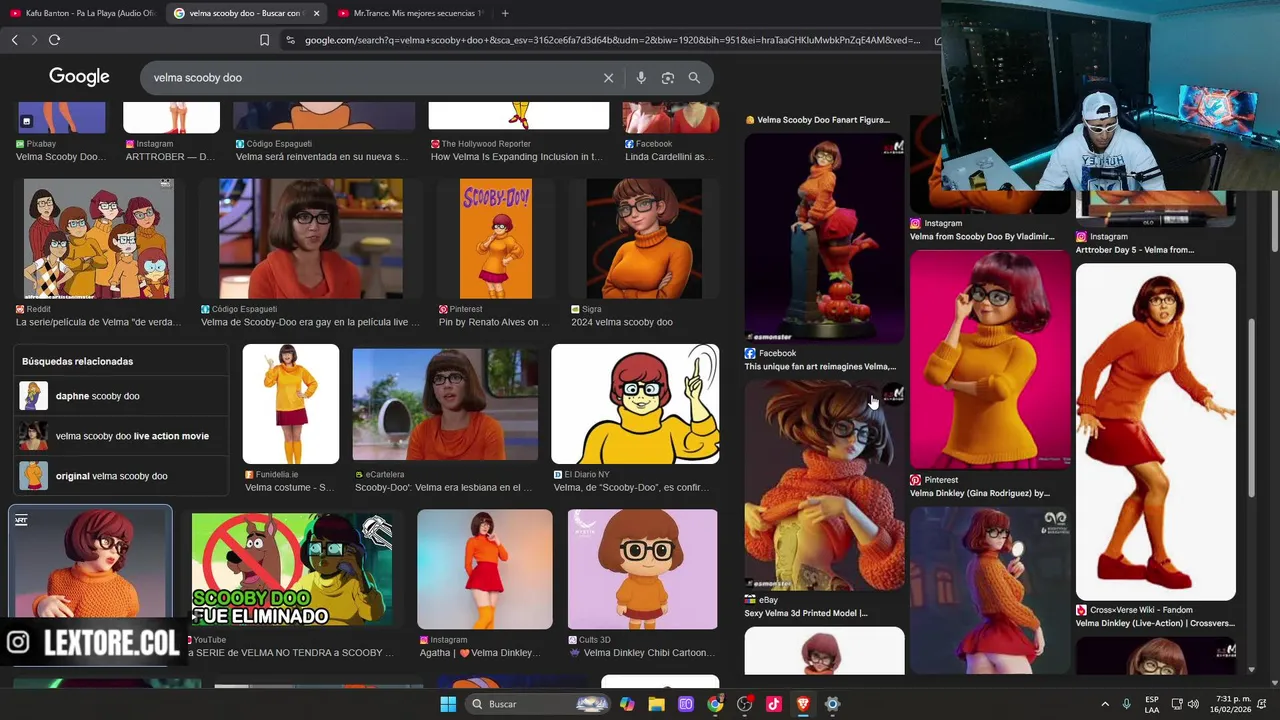The height and width of the screenshot is (720, 1280).
Task: Open Reddit multiple Velmas group image
Action: (99, 239)
